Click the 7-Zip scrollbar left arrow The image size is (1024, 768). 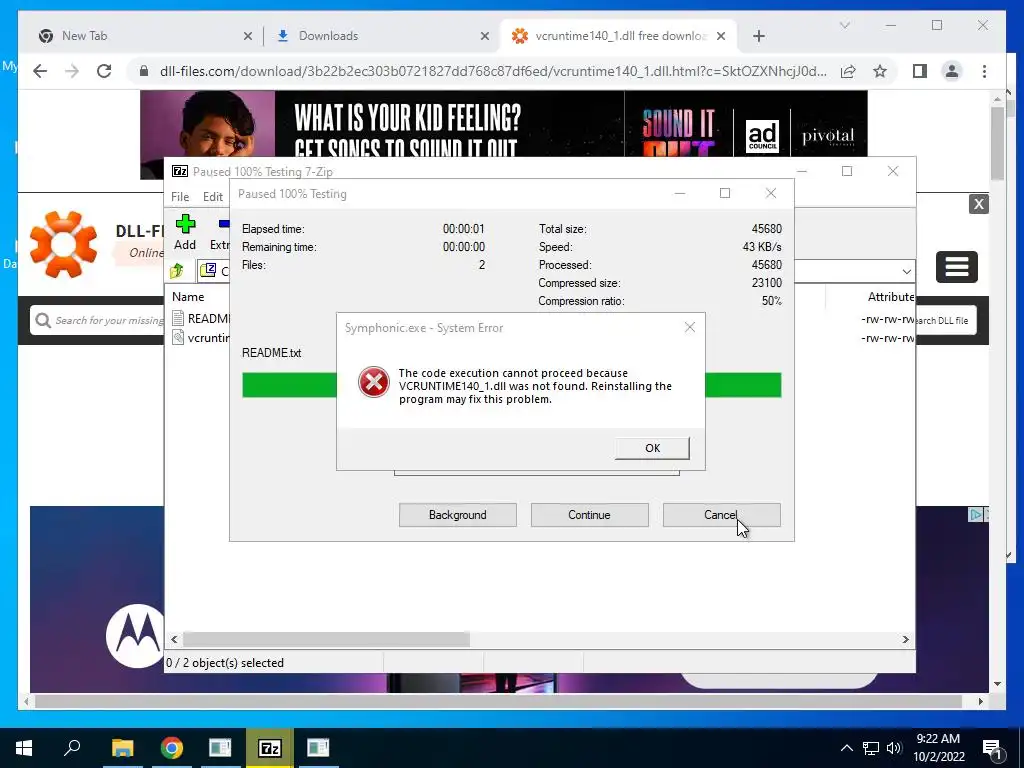174,639
